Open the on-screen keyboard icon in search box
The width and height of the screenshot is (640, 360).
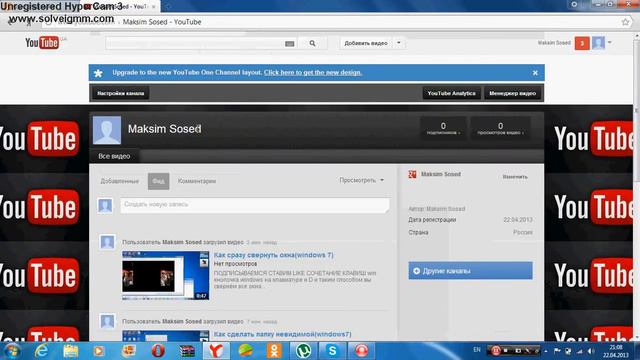(289, 44)
